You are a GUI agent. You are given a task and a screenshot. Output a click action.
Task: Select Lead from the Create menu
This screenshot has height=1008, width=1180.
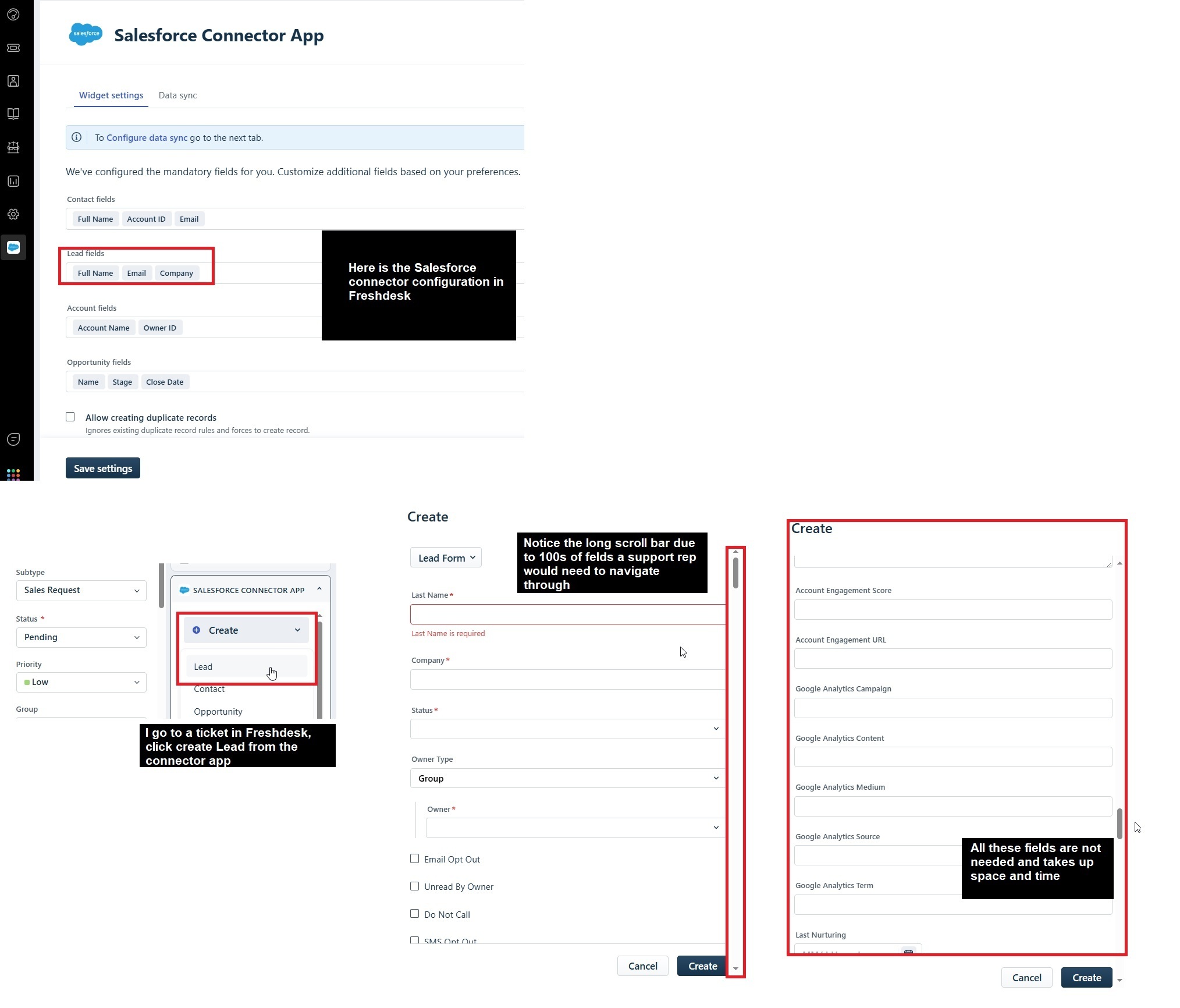click(246, 666)
